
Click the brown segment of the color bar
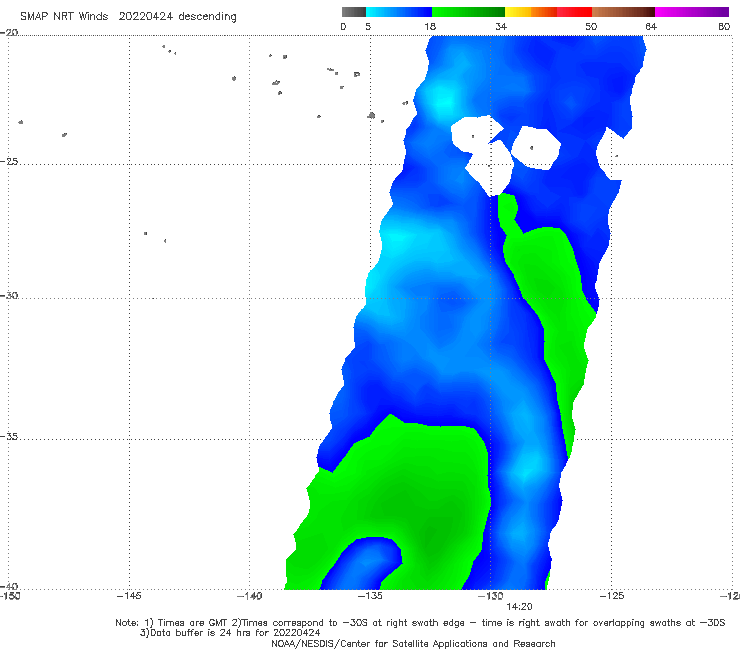click(x=623, y=12)
